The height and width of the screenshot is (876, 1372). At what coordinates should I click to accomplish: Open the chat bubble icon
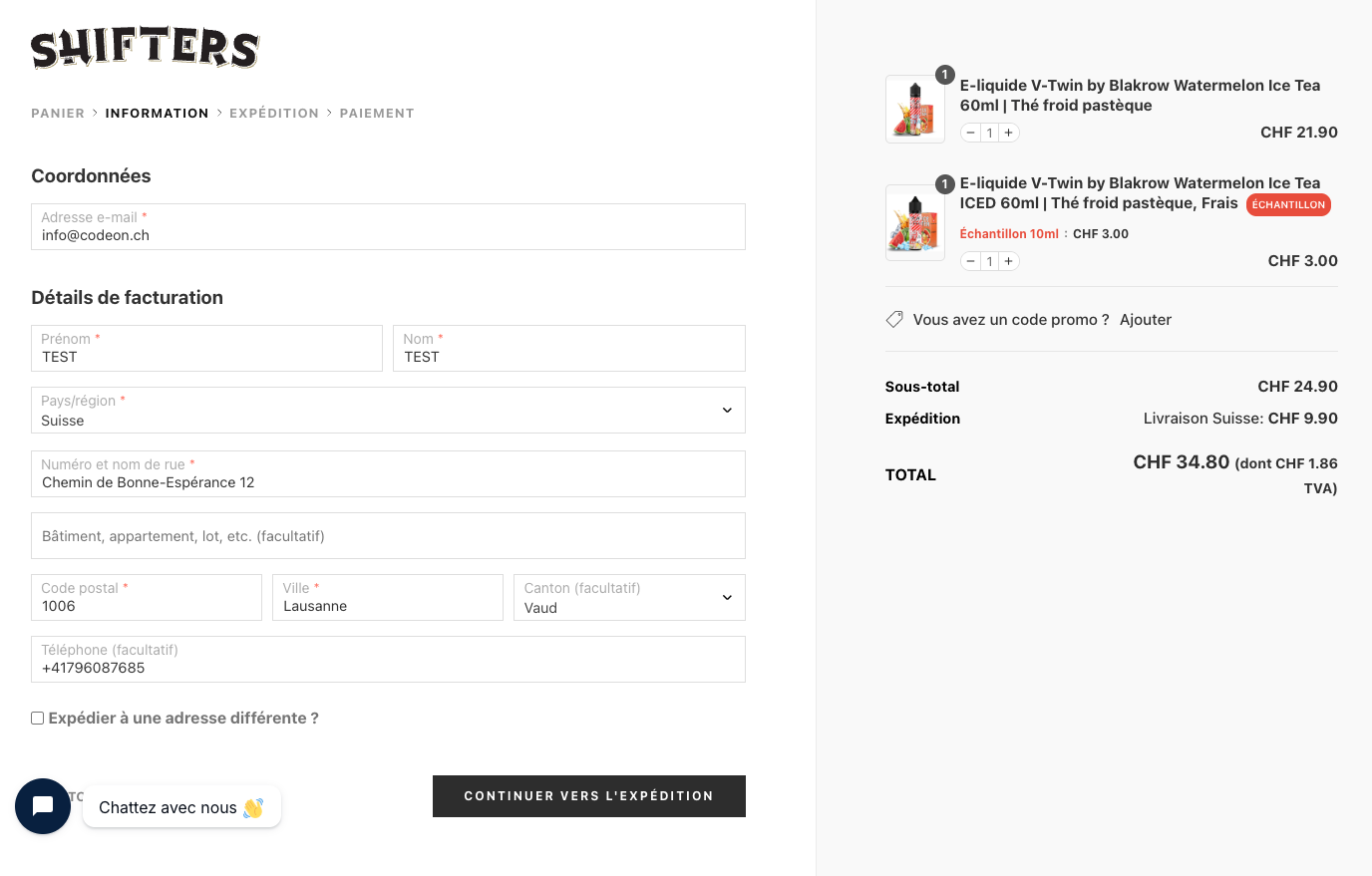[43, 806]
